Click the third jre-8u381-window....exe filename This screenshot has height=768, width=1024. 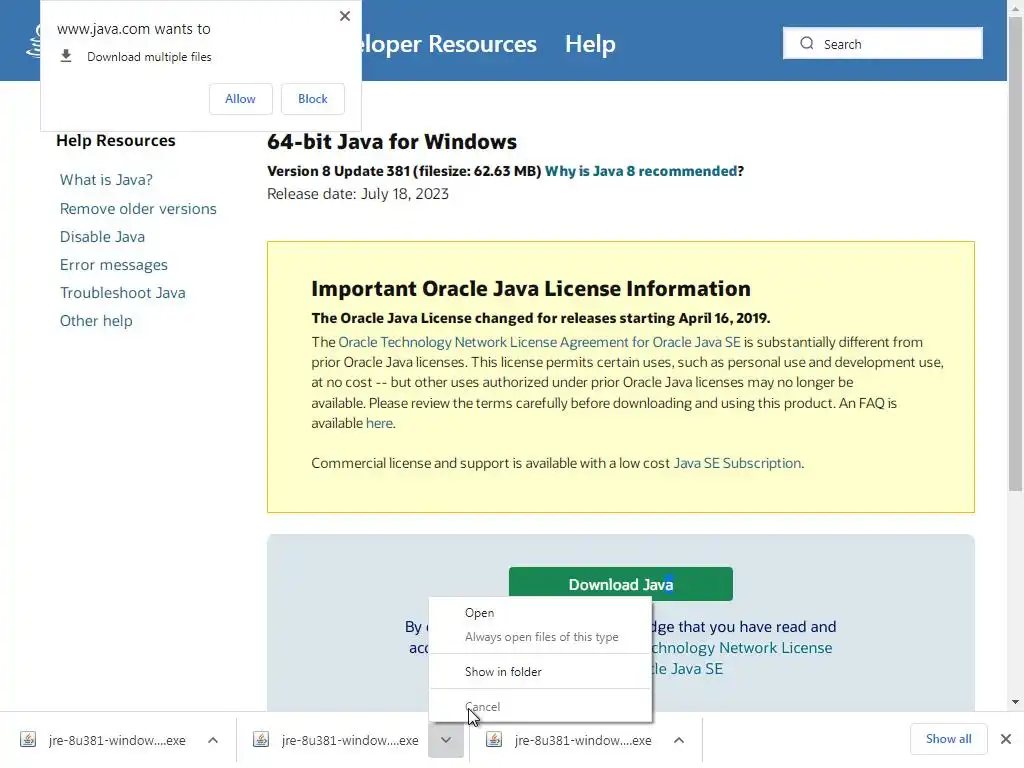pyautogui.click(x=583, y=740)
